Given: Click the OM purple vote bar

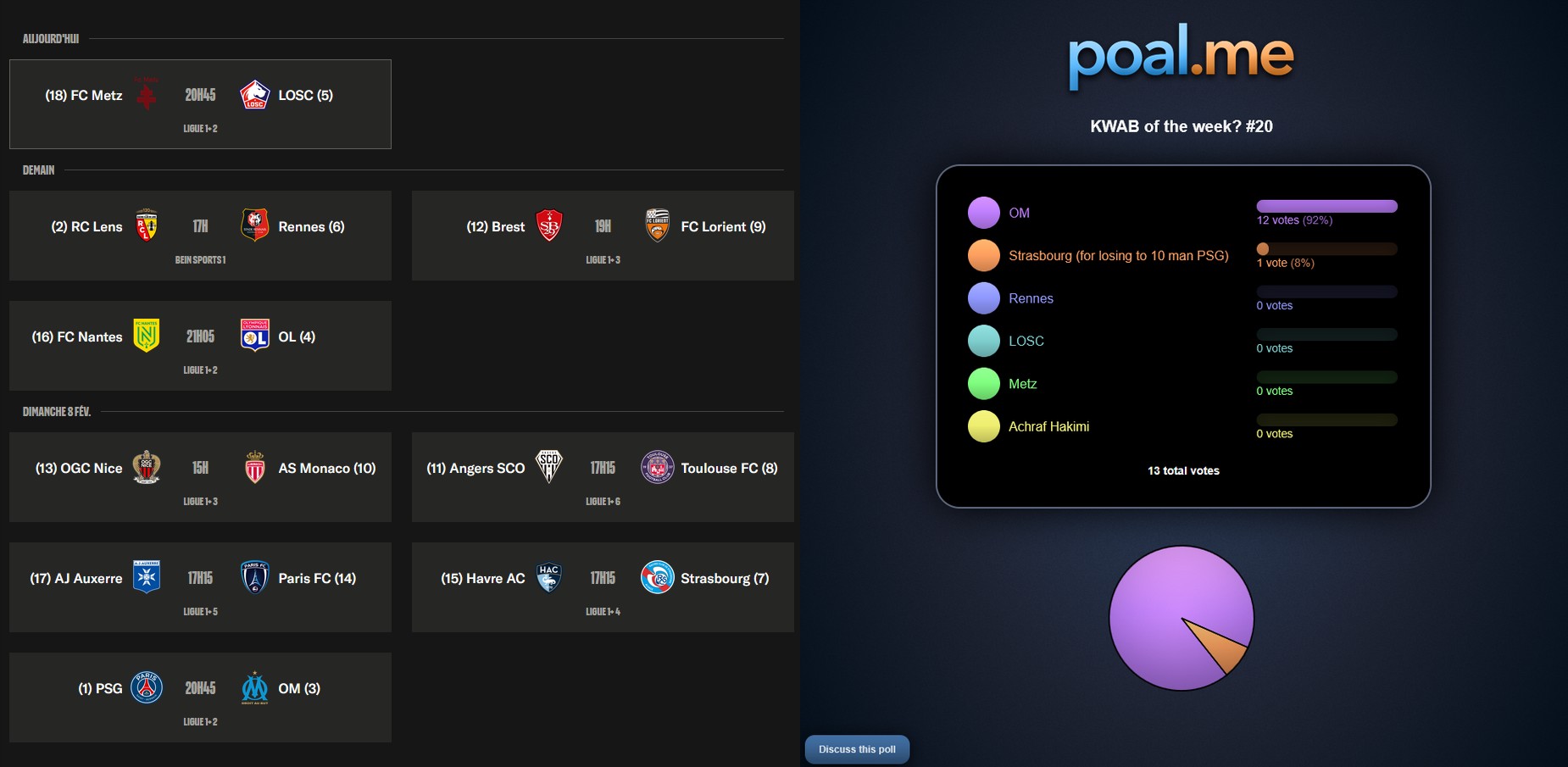Looking at the screenshot, I should [1326, 206].
